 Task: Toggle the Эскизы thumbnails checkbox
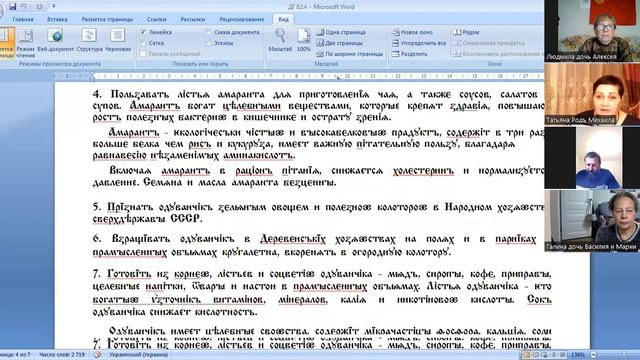[209, 43]
